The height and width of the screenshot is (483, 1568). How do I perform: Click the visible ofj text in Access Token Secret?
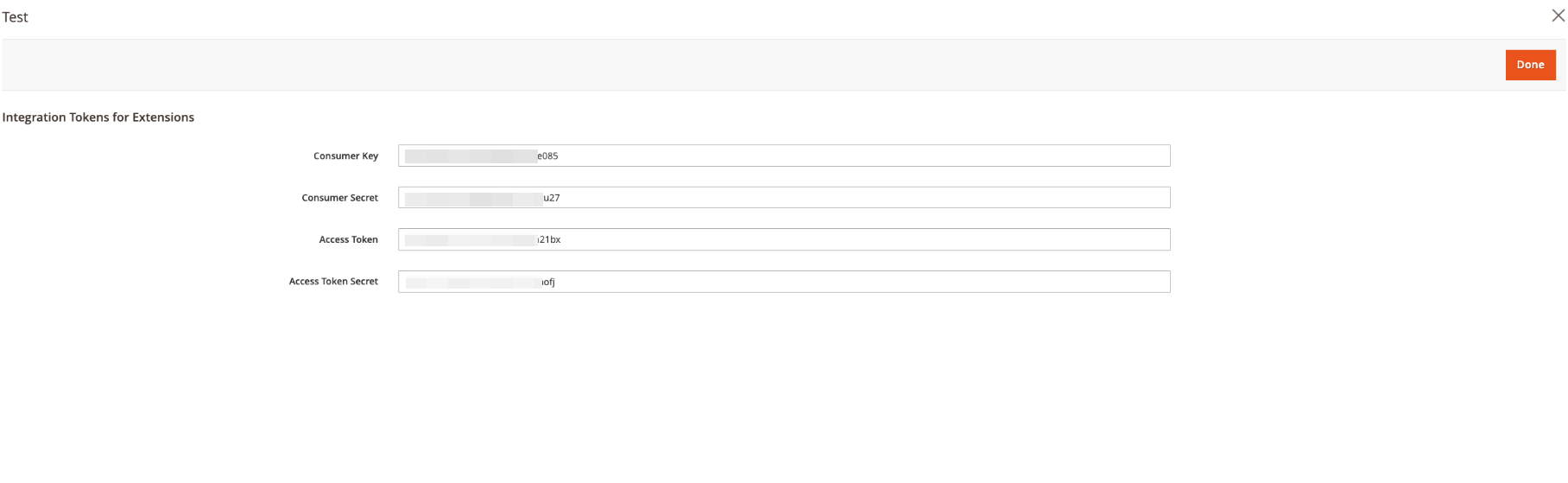pos(548,282)
